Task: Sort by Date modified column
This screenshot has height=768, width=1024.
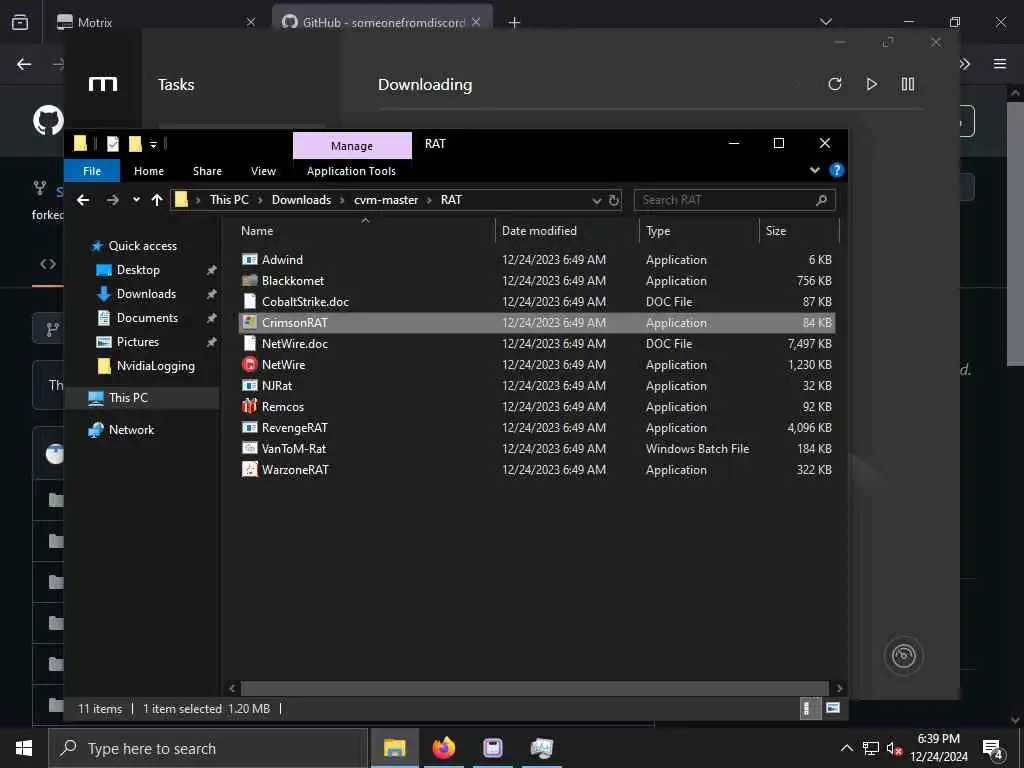Action: 539,231
